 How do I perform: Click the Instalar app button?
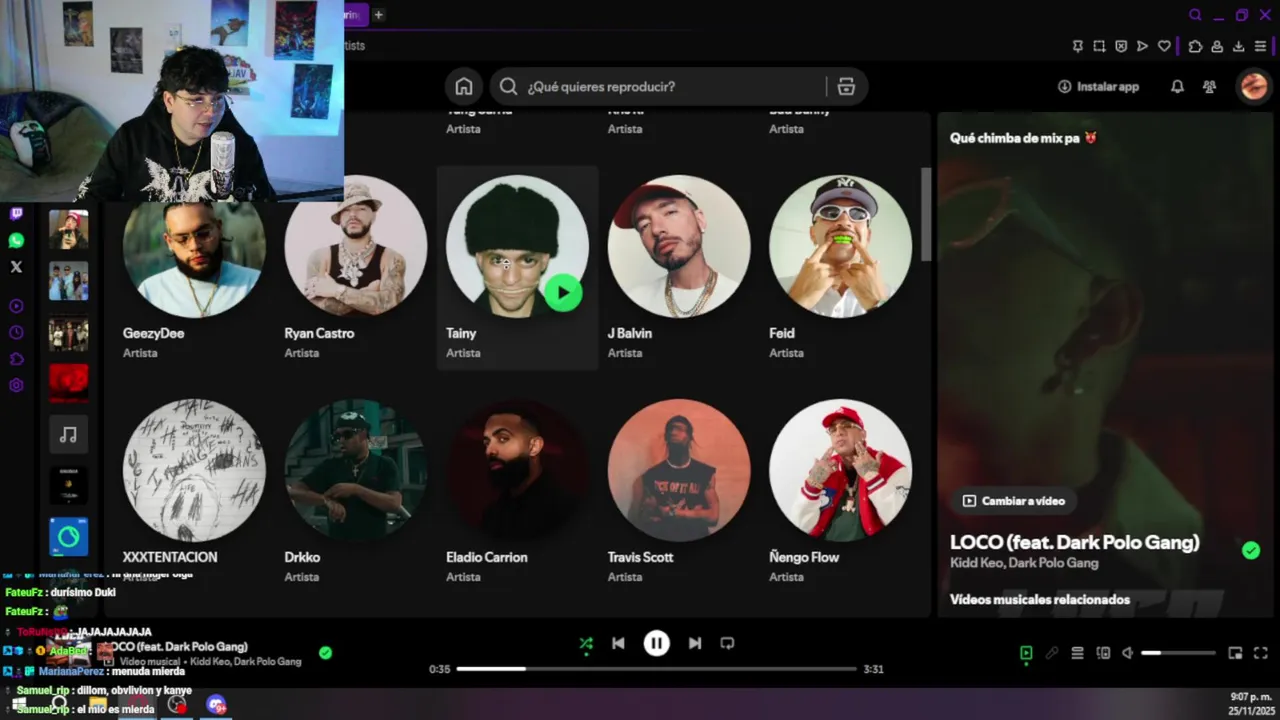coord(1098,87)
